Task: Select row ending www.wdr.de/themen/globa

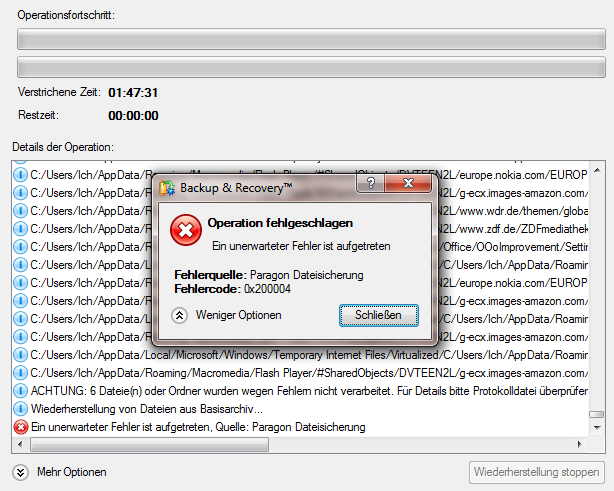Action: pyautogui.click(x=301, y=211)
